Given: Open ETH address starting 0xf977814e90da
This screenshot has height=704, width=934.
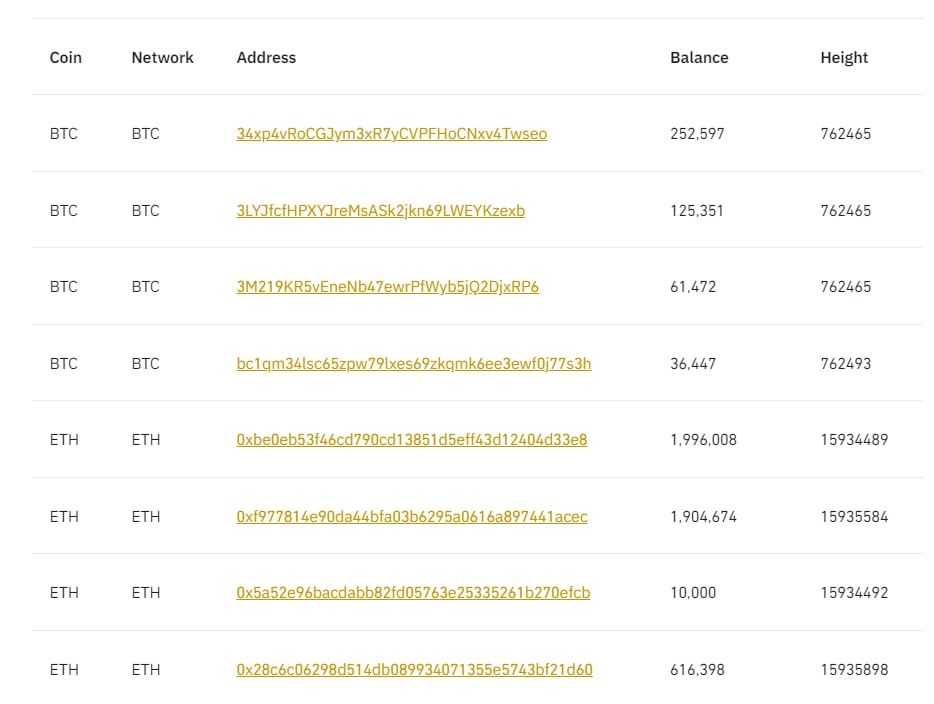Looking at the screenshot, I should (x=412, y=516).
